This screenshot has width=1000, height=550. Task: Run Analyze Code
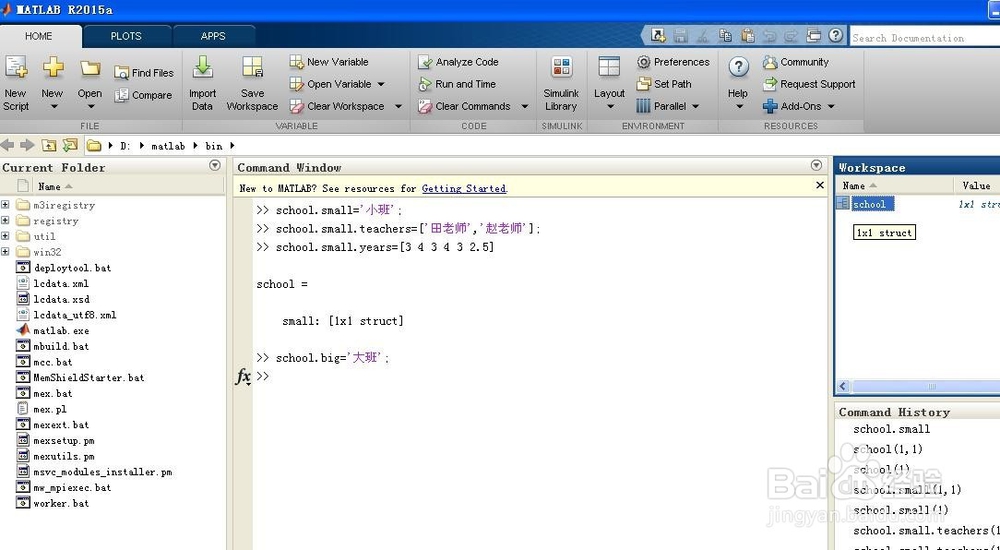[x=458, y=62]
